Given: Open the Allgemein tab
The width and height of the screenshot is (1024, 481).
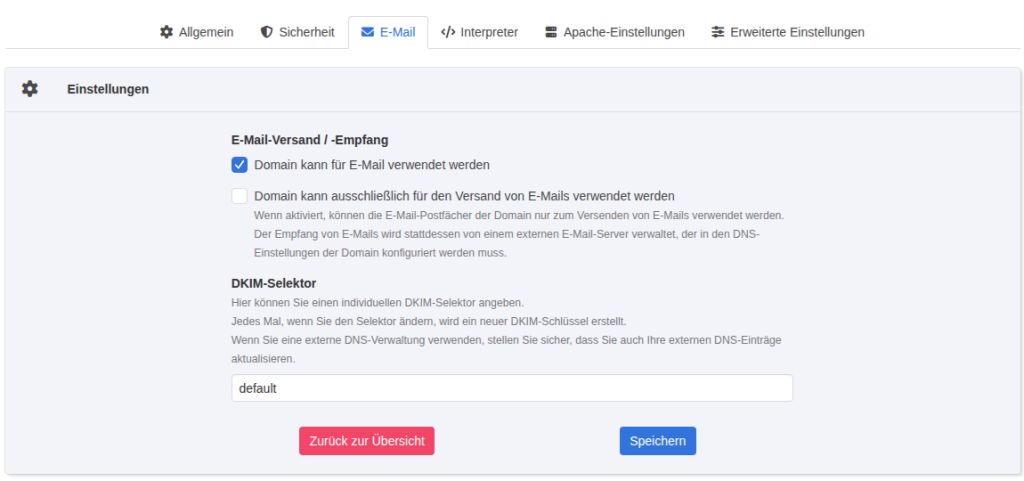Looking at the screenshot, I should (x=197, y=32).
